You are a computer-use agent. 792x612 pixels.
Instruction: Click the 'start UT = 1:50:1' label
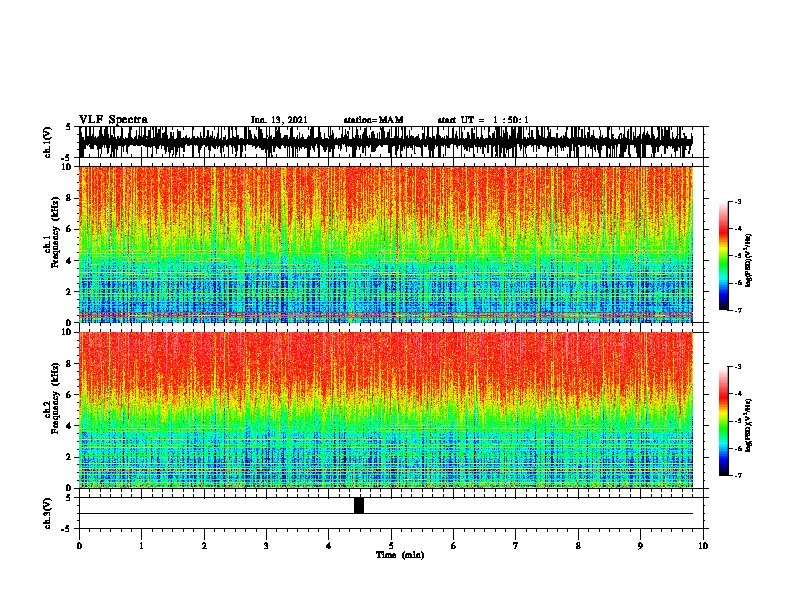[x=483, y=120]
